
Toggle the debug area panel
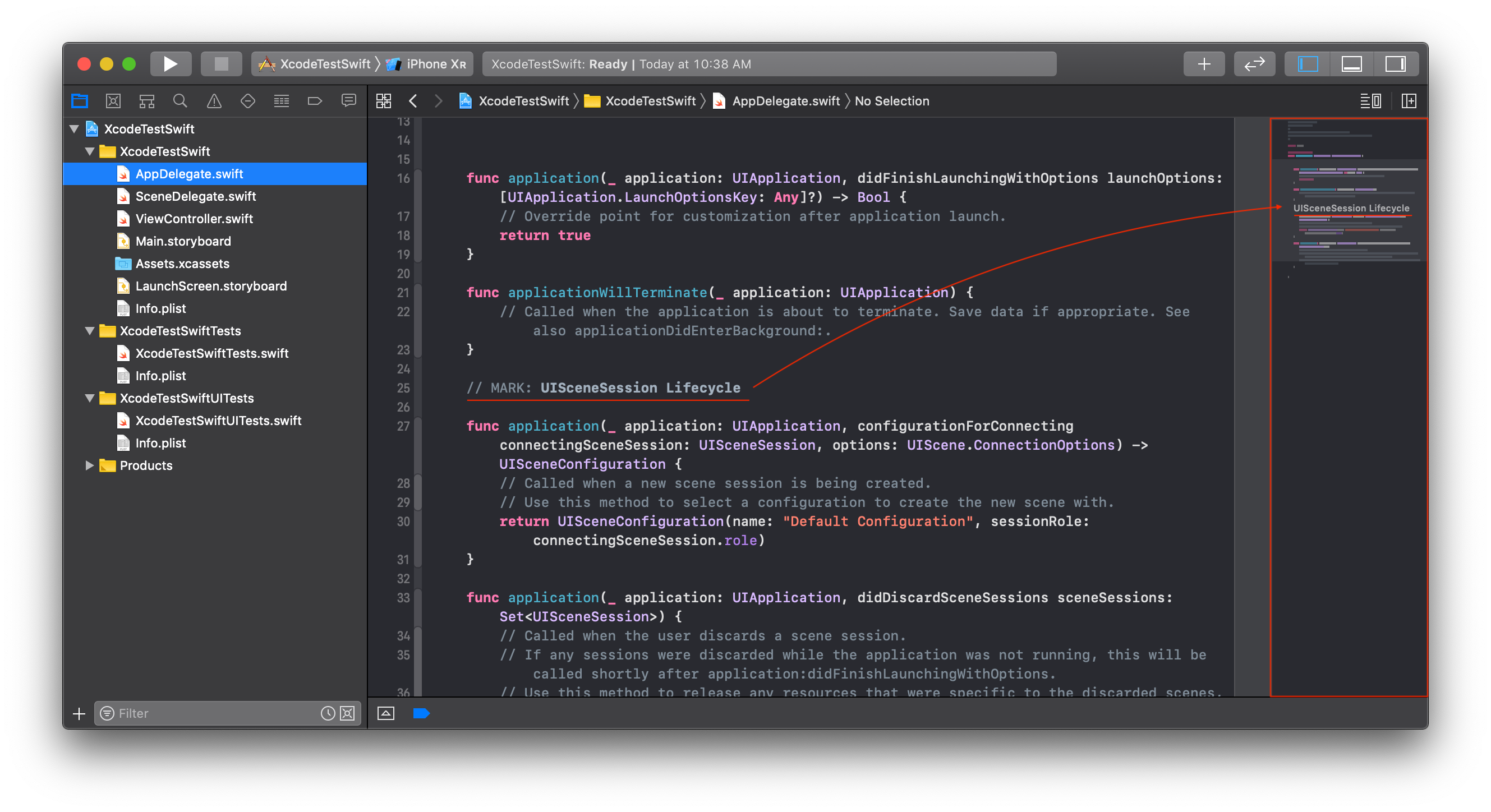(x=1351, y=64)
